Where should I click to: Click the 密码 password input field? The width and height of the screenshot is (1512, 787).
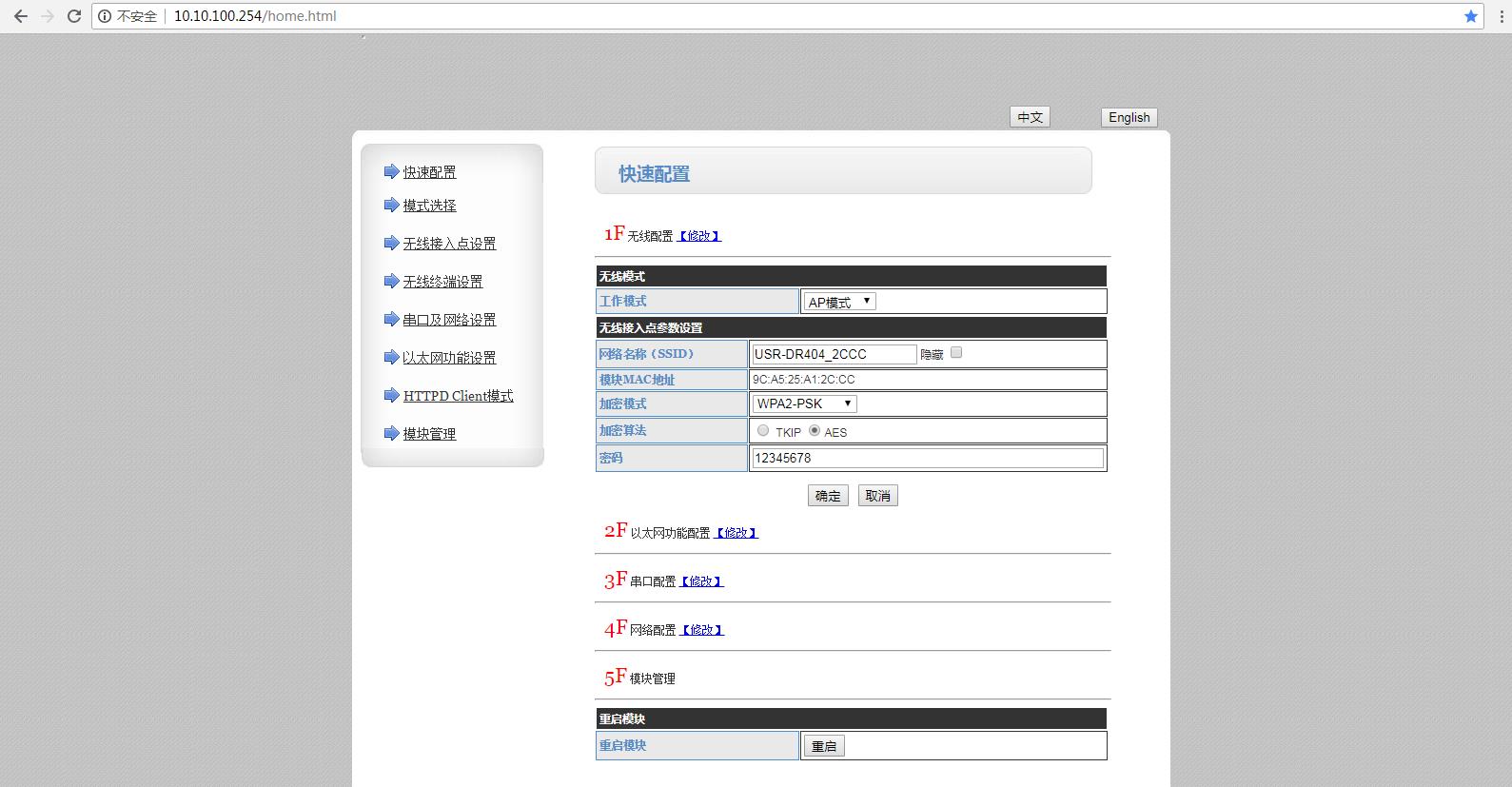pyautogui.click(x=927, y=458)
